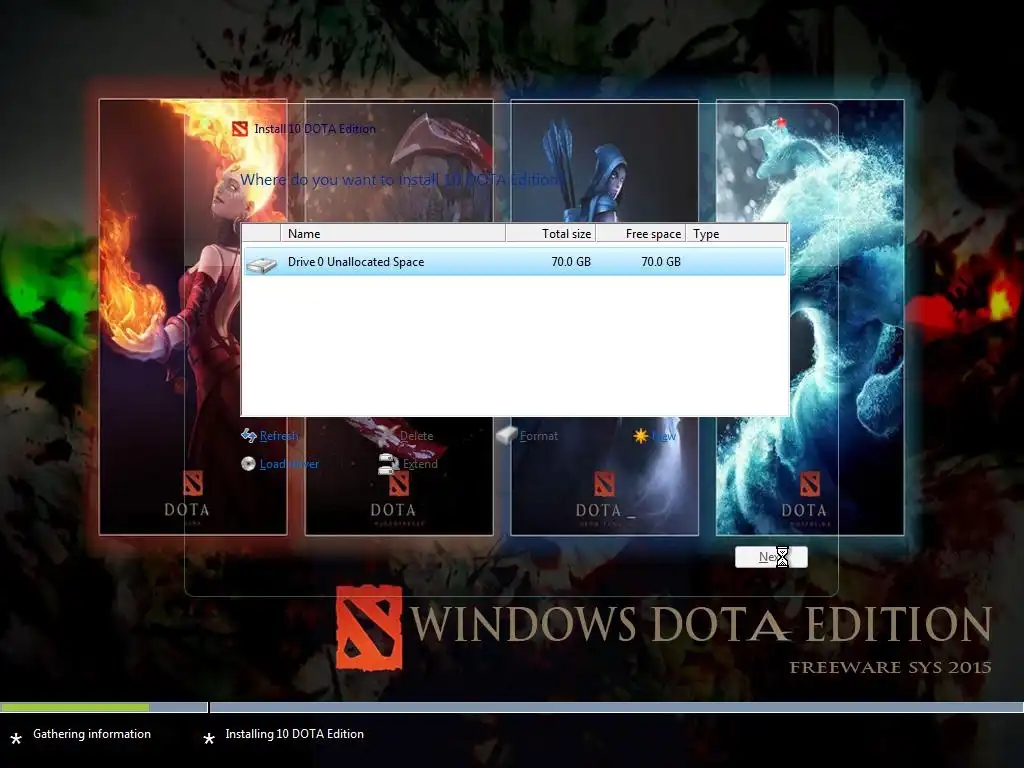This screenshot has width=1024, height=768.
Task: Open the Load driver link
Action: click(289, 464)
